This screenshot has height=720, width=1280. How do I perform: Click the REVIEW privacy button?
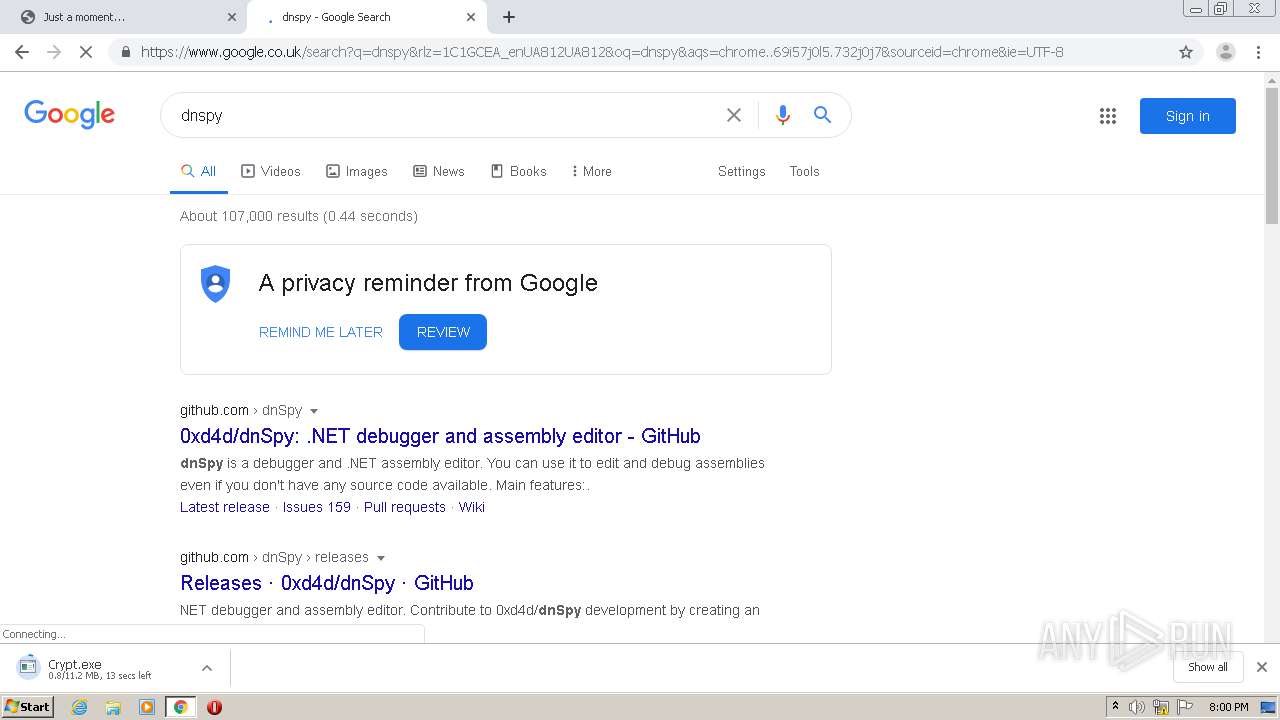click(x=443, y=332)
